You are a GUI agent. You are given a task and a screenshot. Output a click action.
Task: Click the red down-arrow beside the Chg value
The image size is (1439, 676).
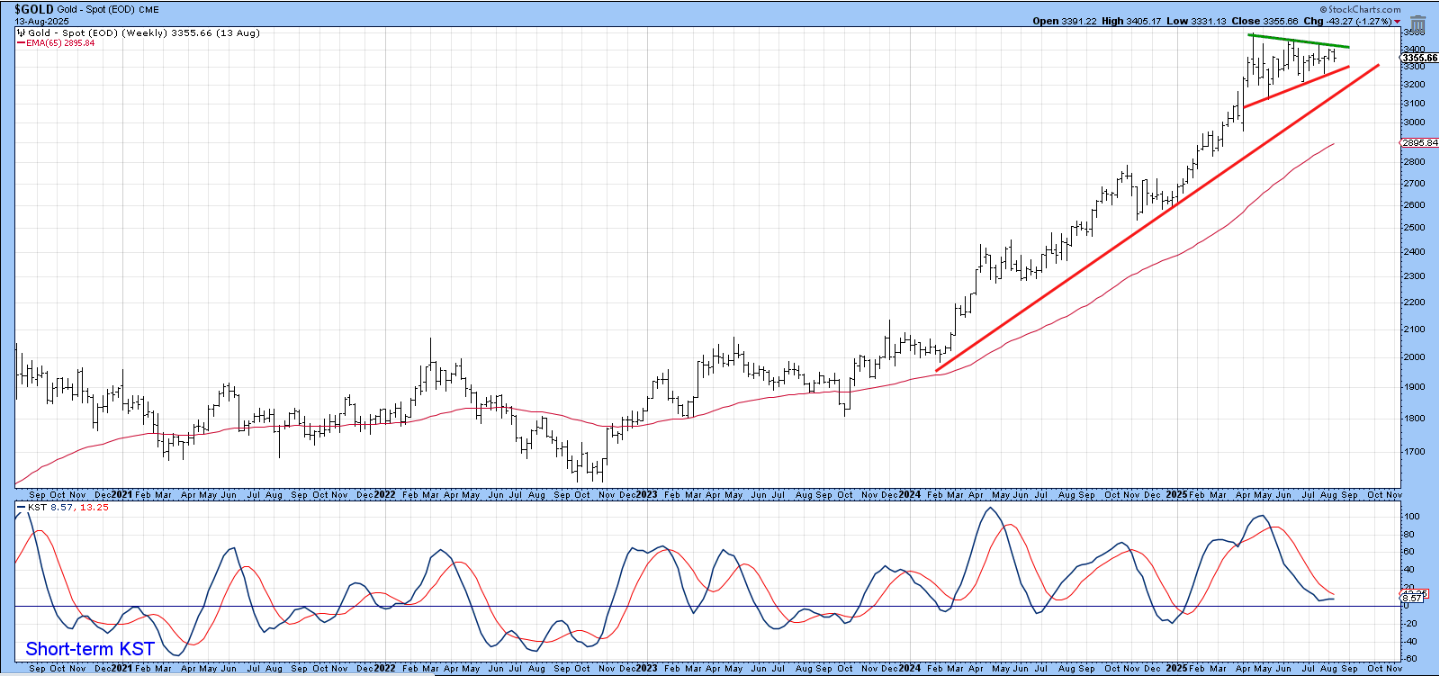(x=1397, y=20)
